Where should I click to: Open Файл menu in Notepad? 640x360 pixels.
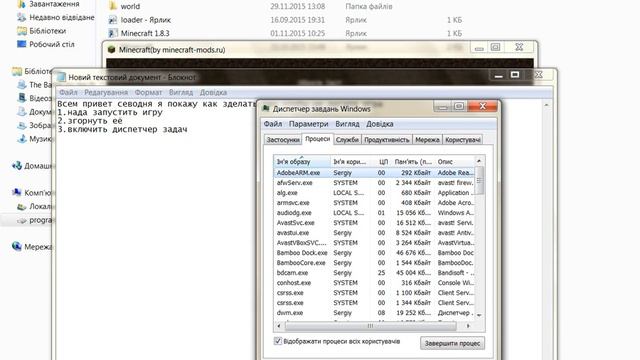pyautogui.click(x=68, y=93)
